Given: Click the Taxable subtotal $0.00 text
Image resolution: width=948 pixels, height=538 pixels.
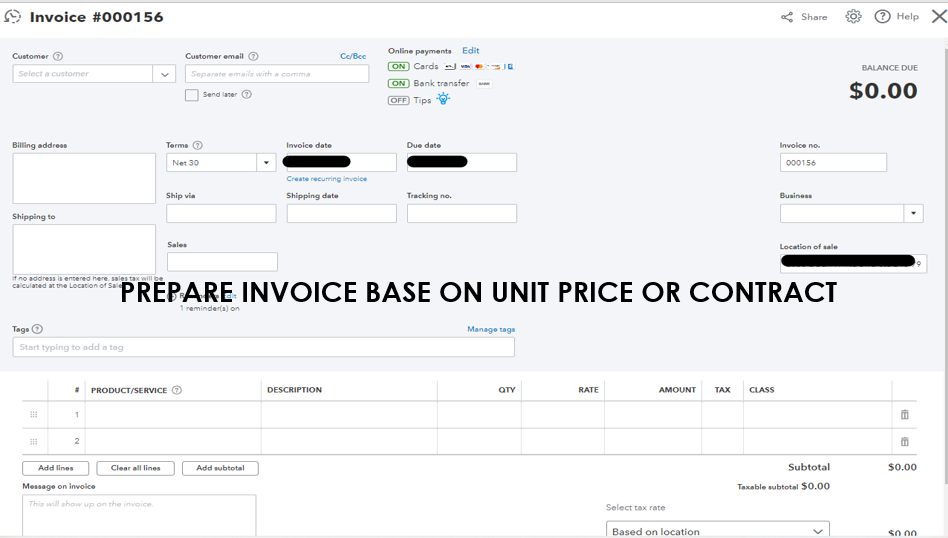Looking at the screenshot, I should (x=784, y=486).
